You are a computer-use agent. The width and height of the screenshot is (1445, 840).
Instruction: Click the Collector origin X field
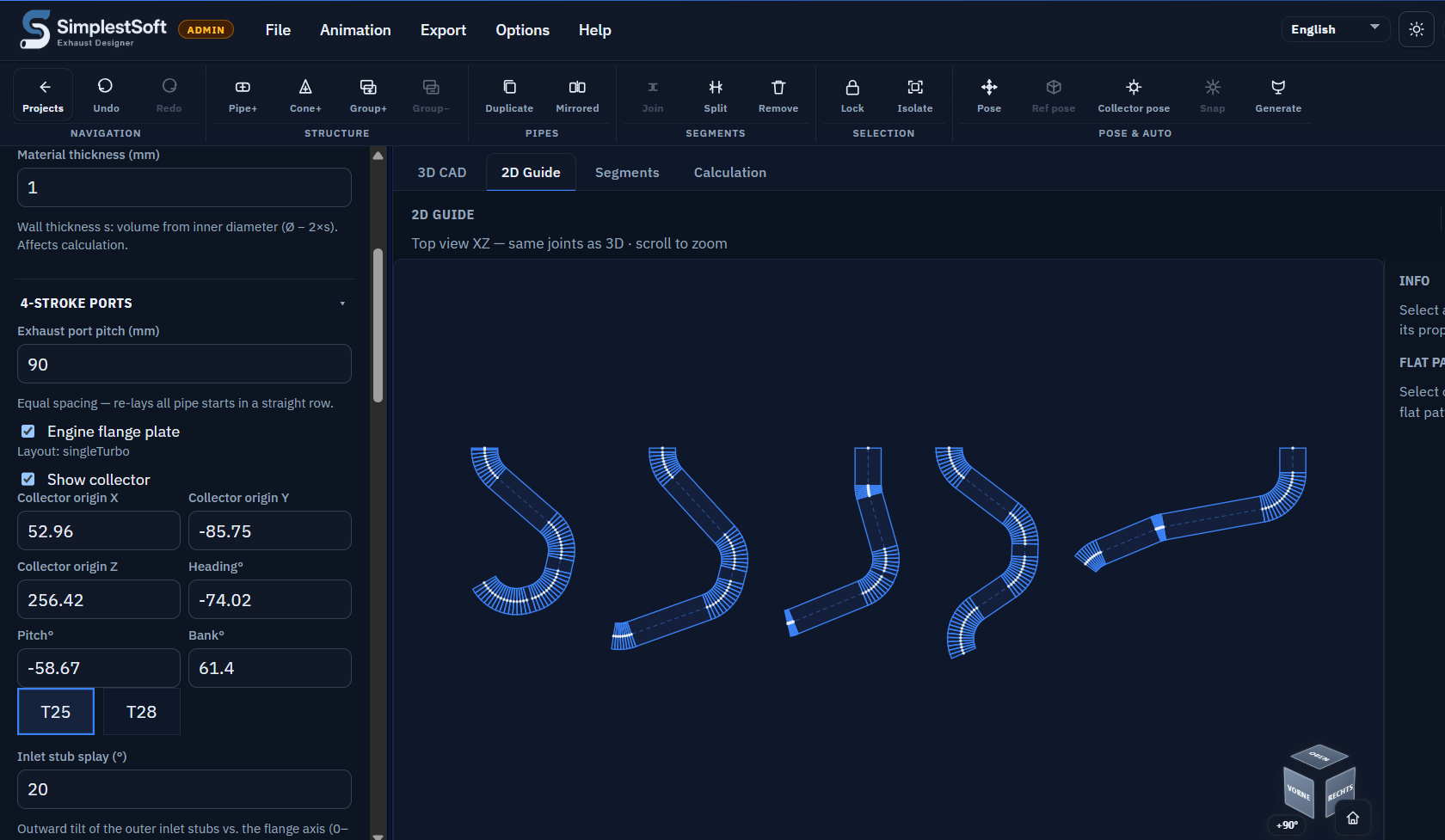pos(99,531)
